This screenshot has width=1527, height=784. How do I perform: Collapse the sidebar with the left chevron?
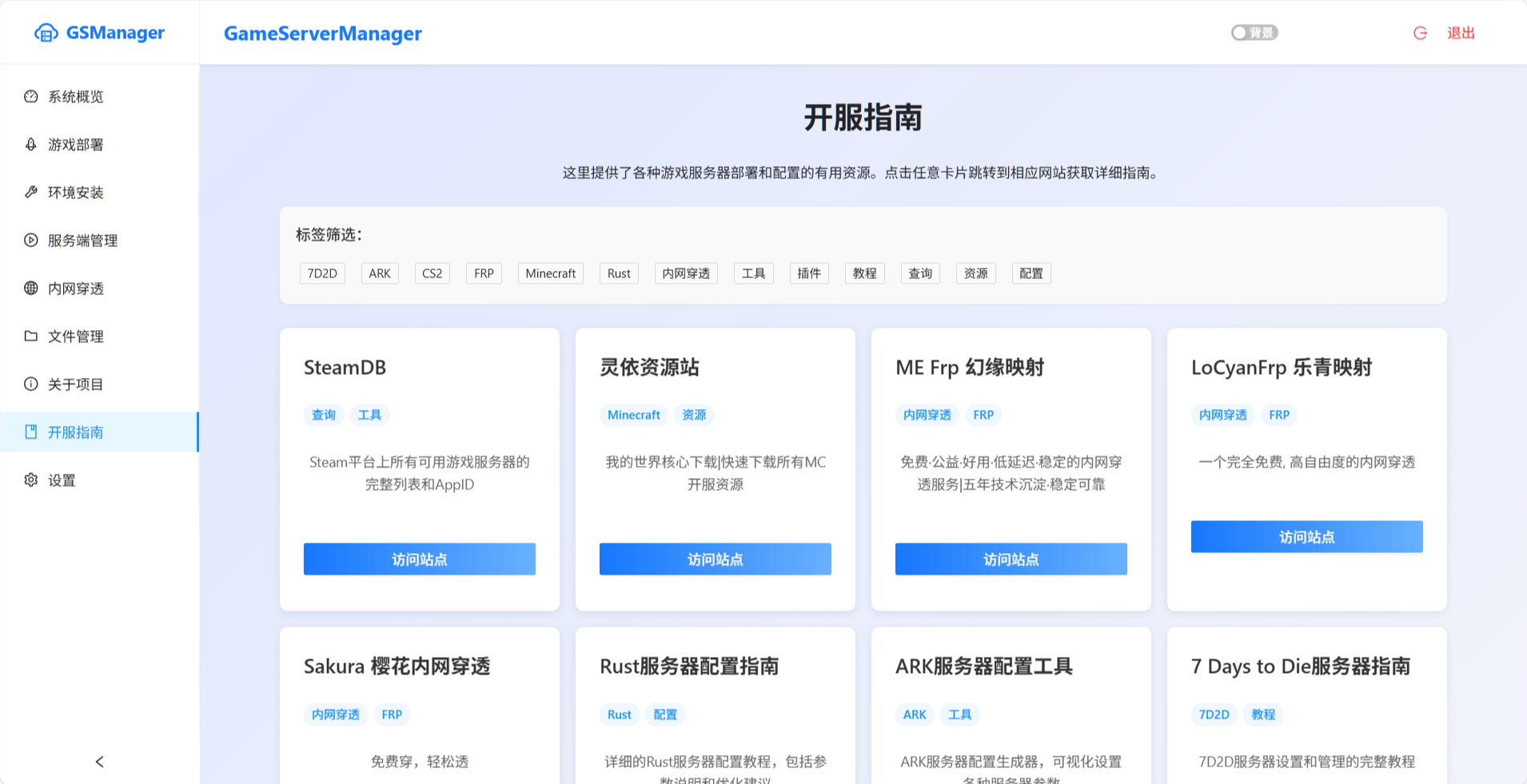pyautogui.click(x=99, y=762)
